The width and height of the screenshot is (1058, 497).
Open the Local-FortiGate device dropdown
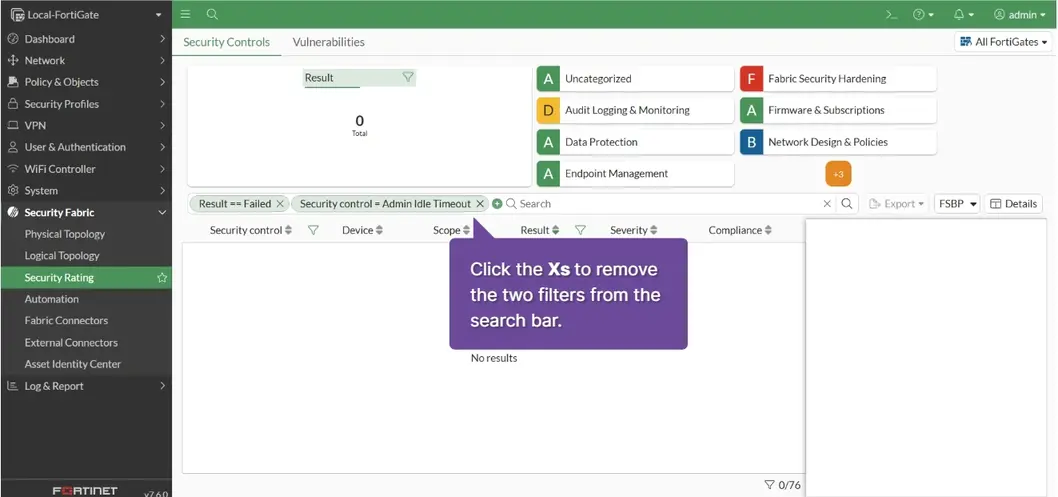coord(86,14)
